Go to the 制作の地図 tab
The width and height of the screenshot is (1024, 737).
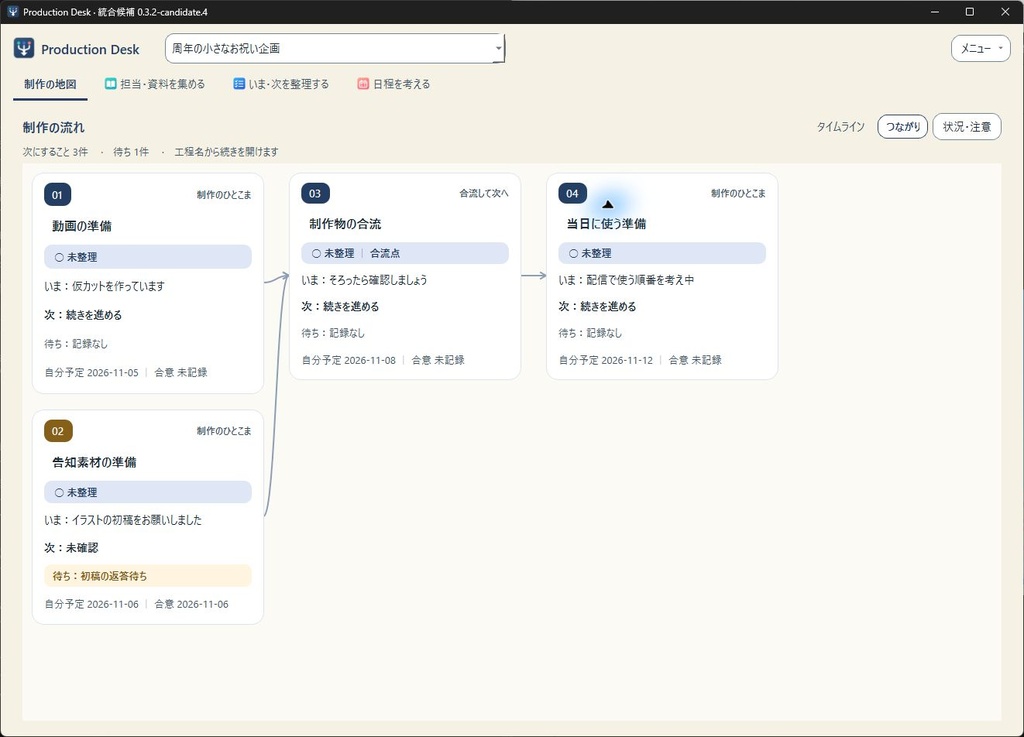click(50, 84)
